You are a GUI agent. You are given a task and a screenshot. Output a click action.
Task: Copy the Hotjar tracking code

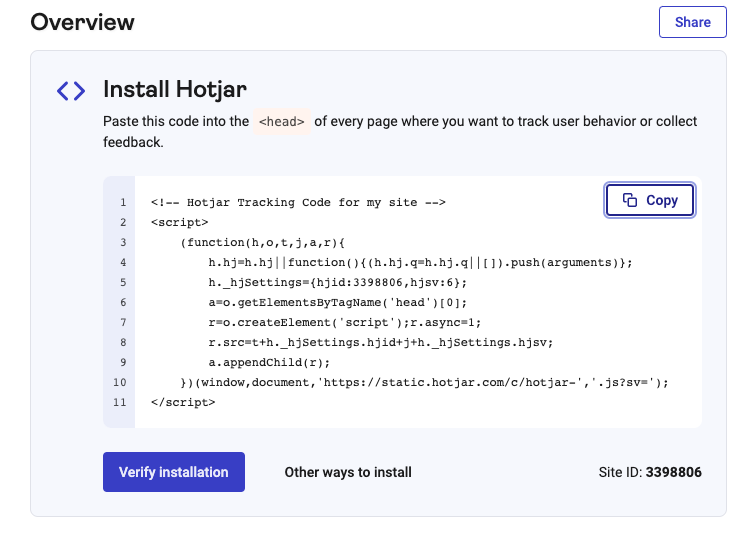[x=650, y=200]
